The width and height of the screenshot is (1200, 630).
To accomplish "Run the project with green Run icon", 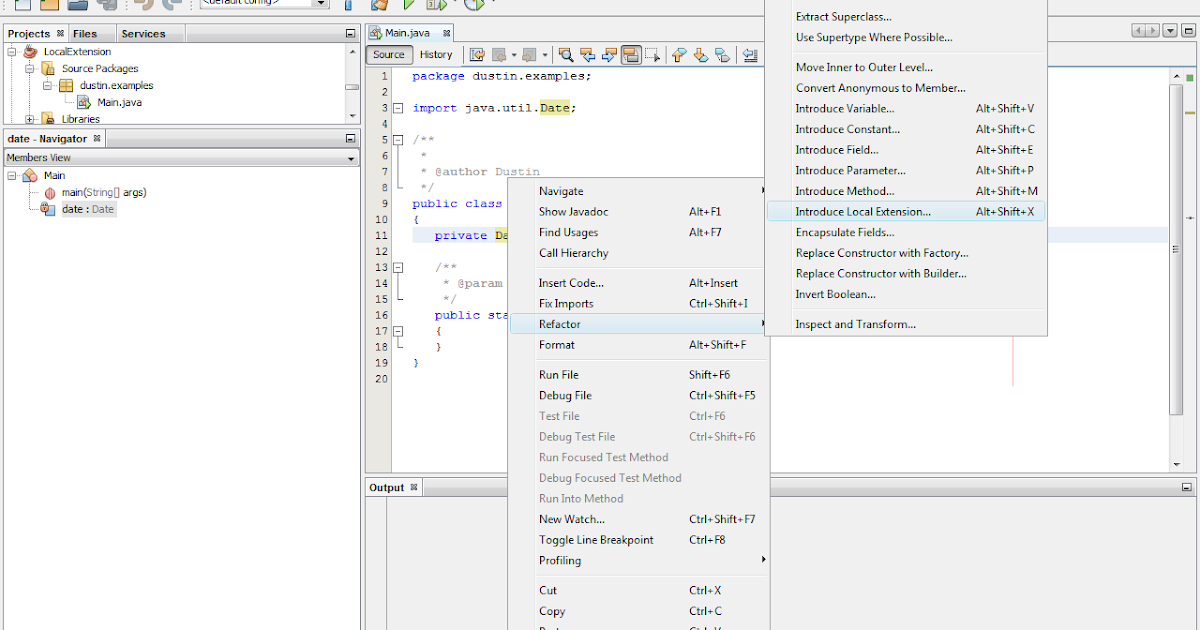I will (x=408, y=4).
